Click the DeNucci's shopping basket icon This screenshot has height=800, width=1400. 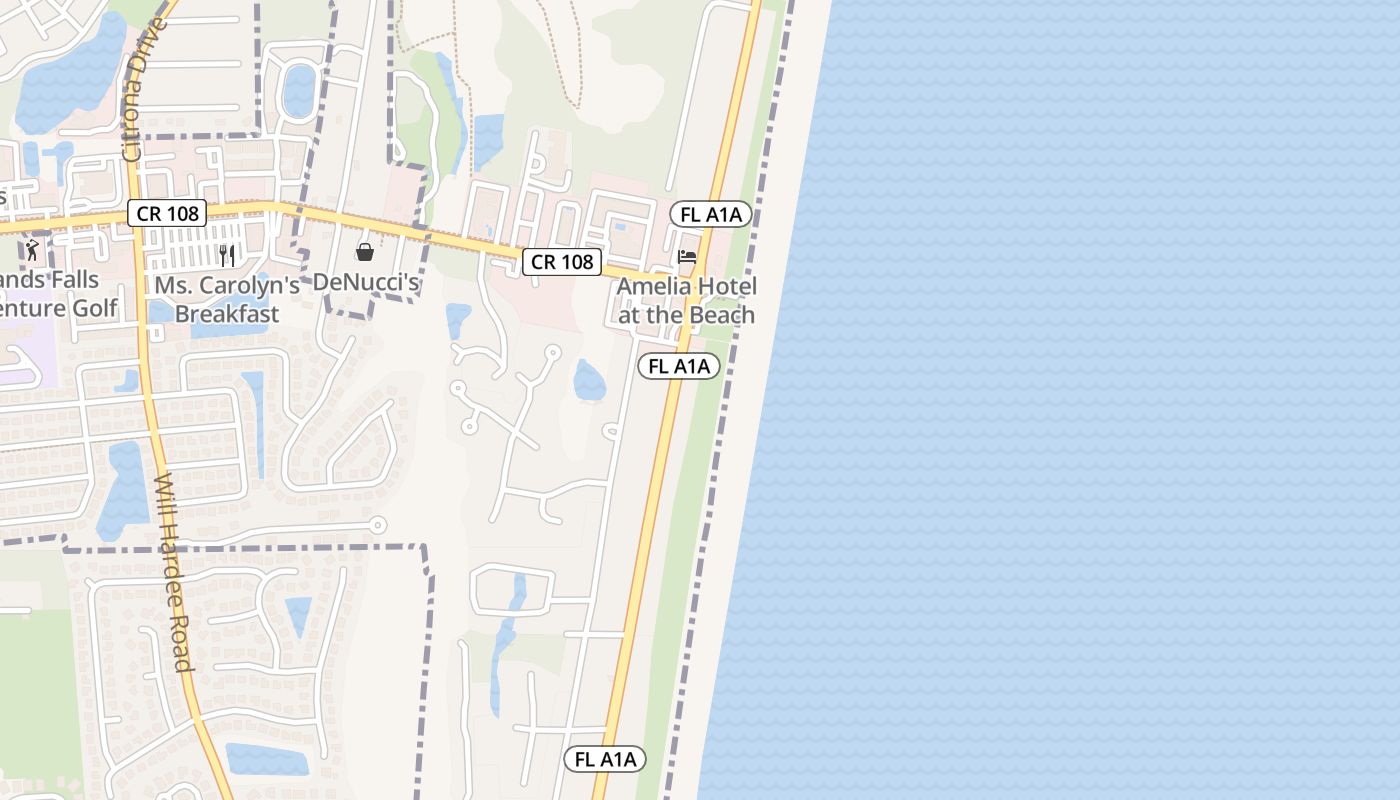[365, 252]
